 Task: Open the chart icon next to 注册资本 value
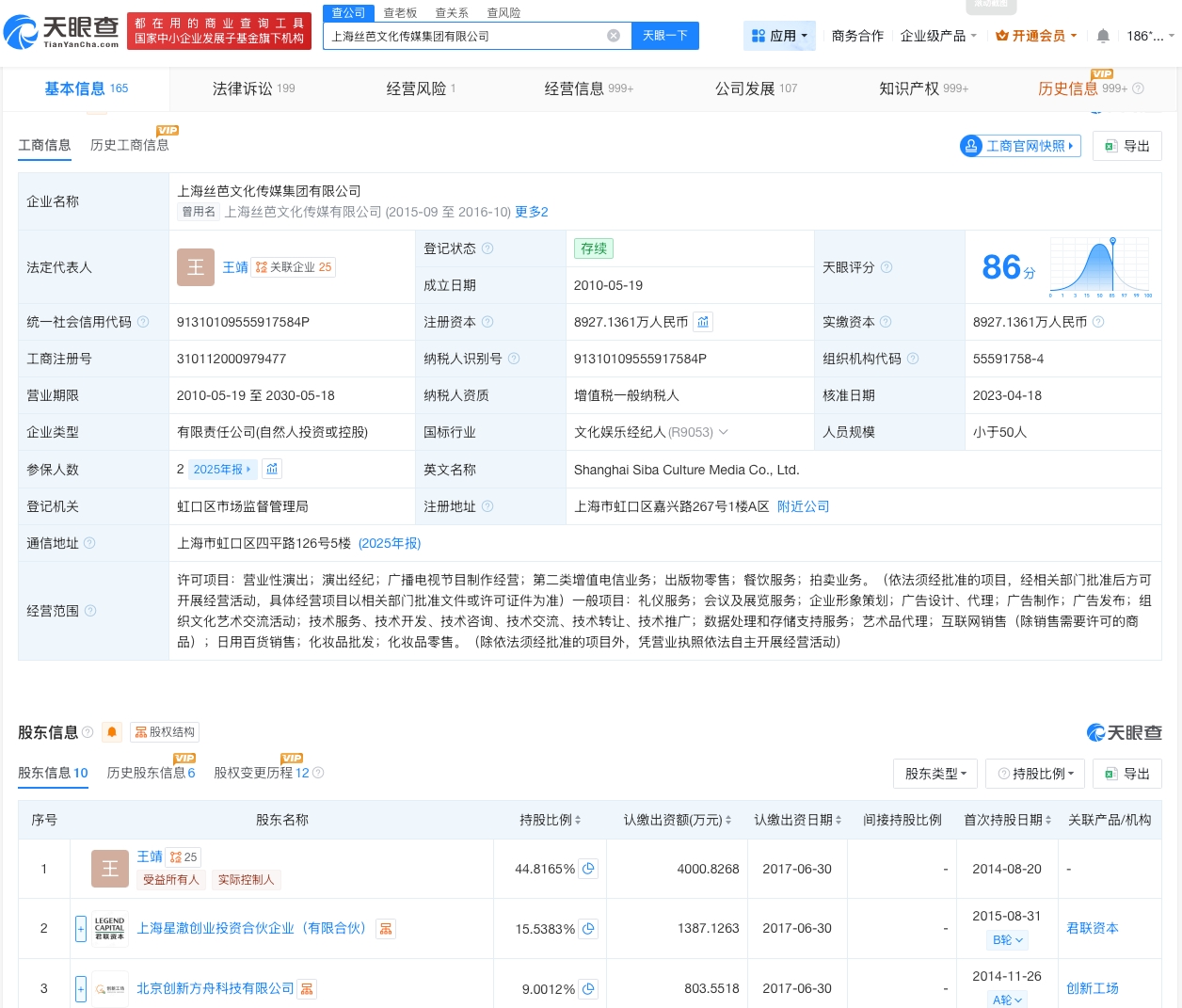[703, 322]
